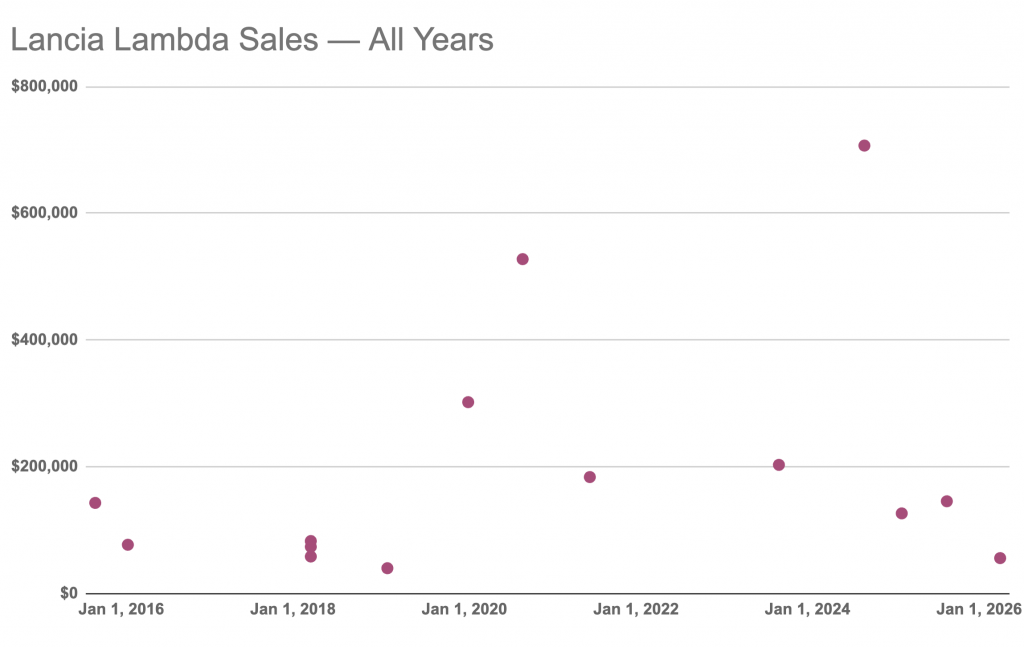This screenshot has height=647, width=1024.
Task: Click the $200,000 axis label
Action: [44, 466]
